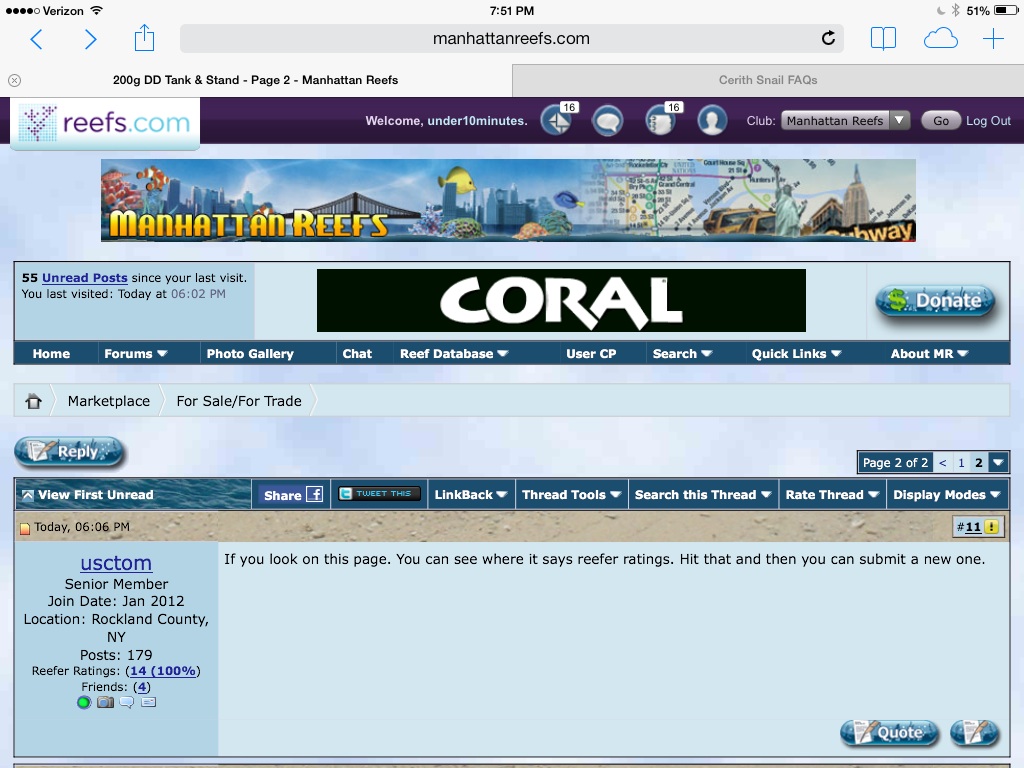Click the Tweet This button
Viewport: 1024px width, 768px height.
(x=379, y=494)
